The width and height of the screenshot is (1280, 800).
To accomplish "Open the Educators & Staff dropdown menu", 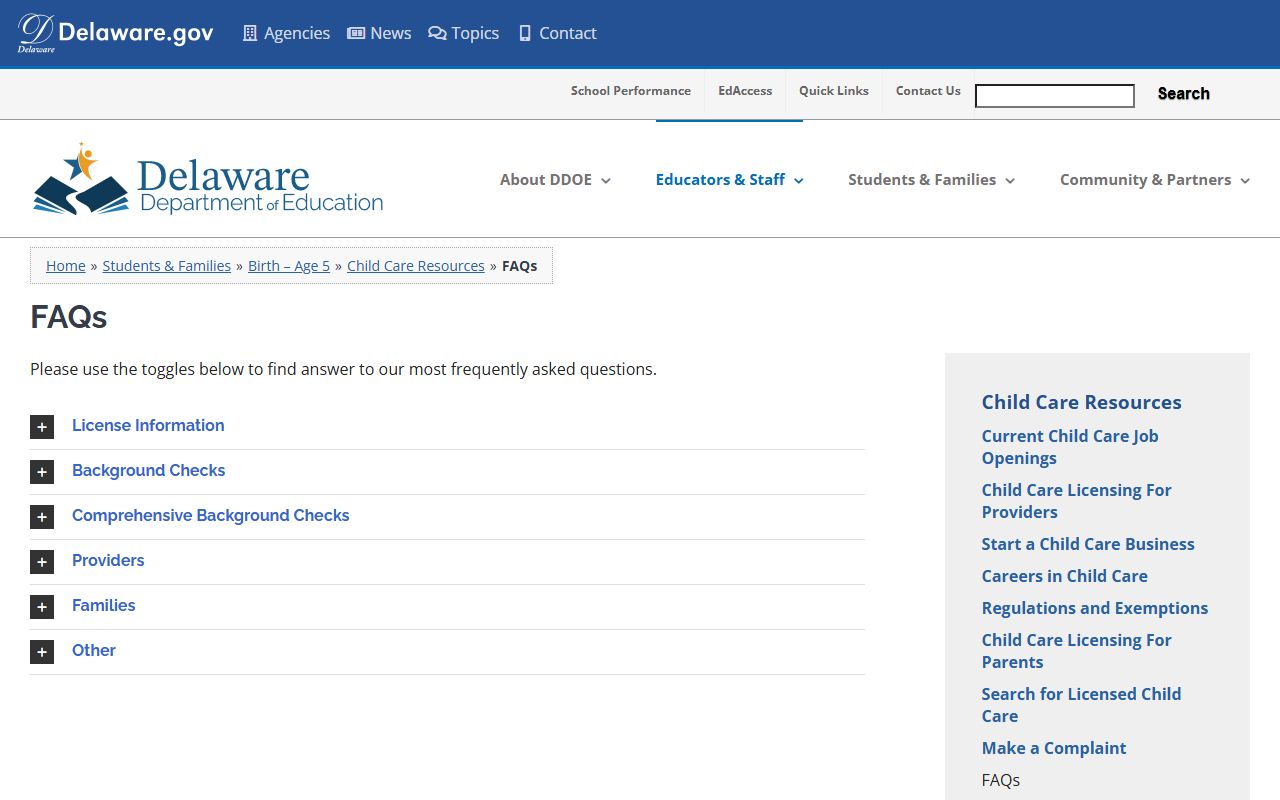I will click(729, 180).
